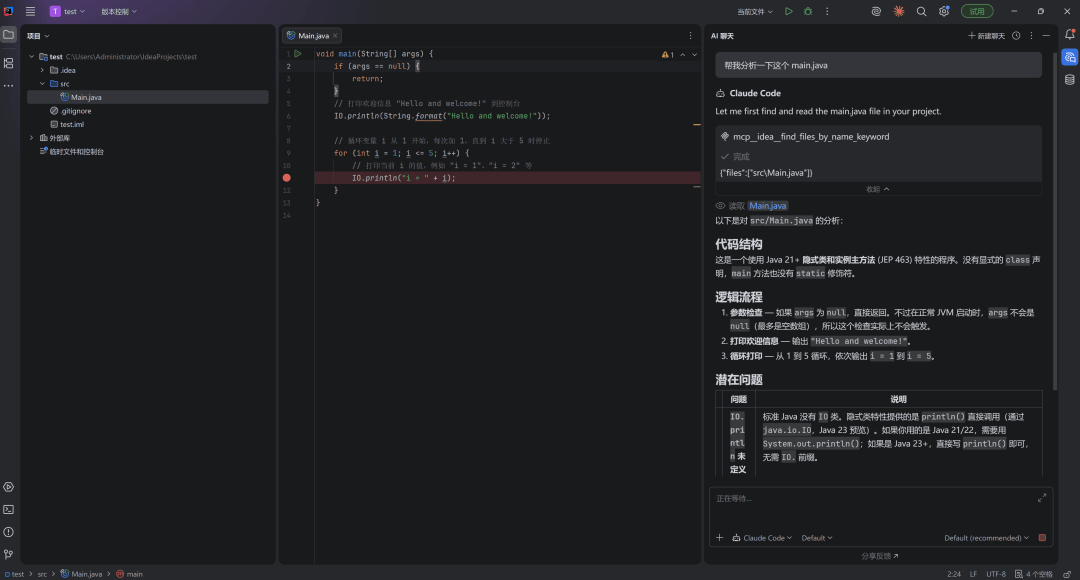Open AI chat panel options menu
This screenshot has height=580, width=1080.
click(x=1031, y=35)
